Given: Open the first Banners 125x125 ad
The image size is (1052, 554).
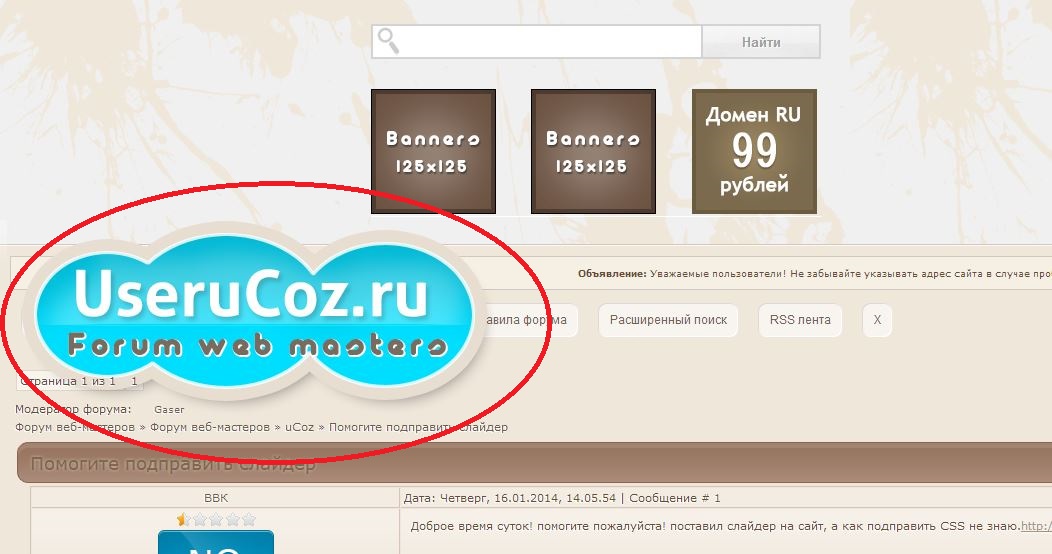Looking at the screenshot, I should click(x=433, y=152).
